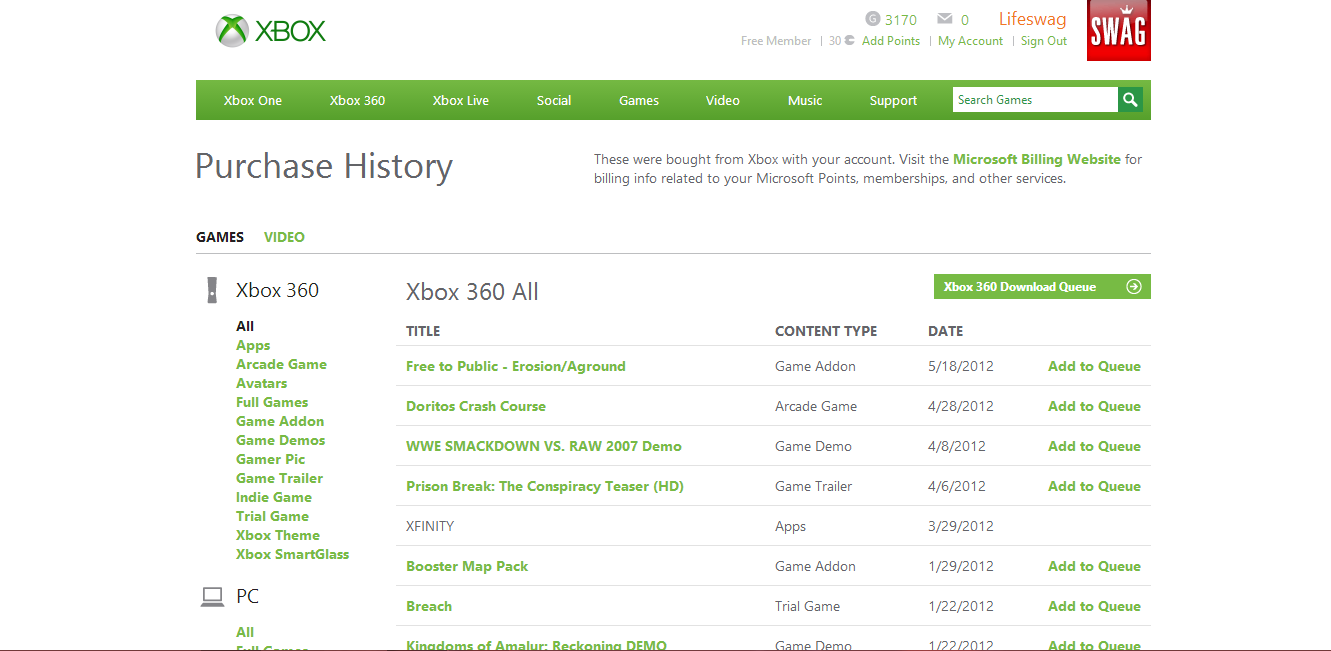Click the Xbox 360 console icon in sidebar
This screenshot has height=651, width=1331.
point(212,290)
